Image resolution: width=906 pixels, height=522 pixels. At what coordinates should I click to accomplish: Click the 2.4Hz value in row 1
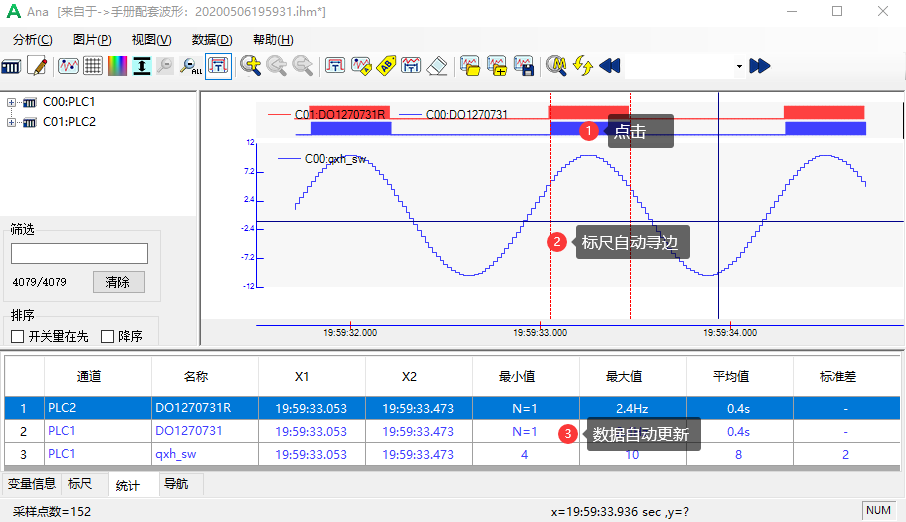(632, 409)
